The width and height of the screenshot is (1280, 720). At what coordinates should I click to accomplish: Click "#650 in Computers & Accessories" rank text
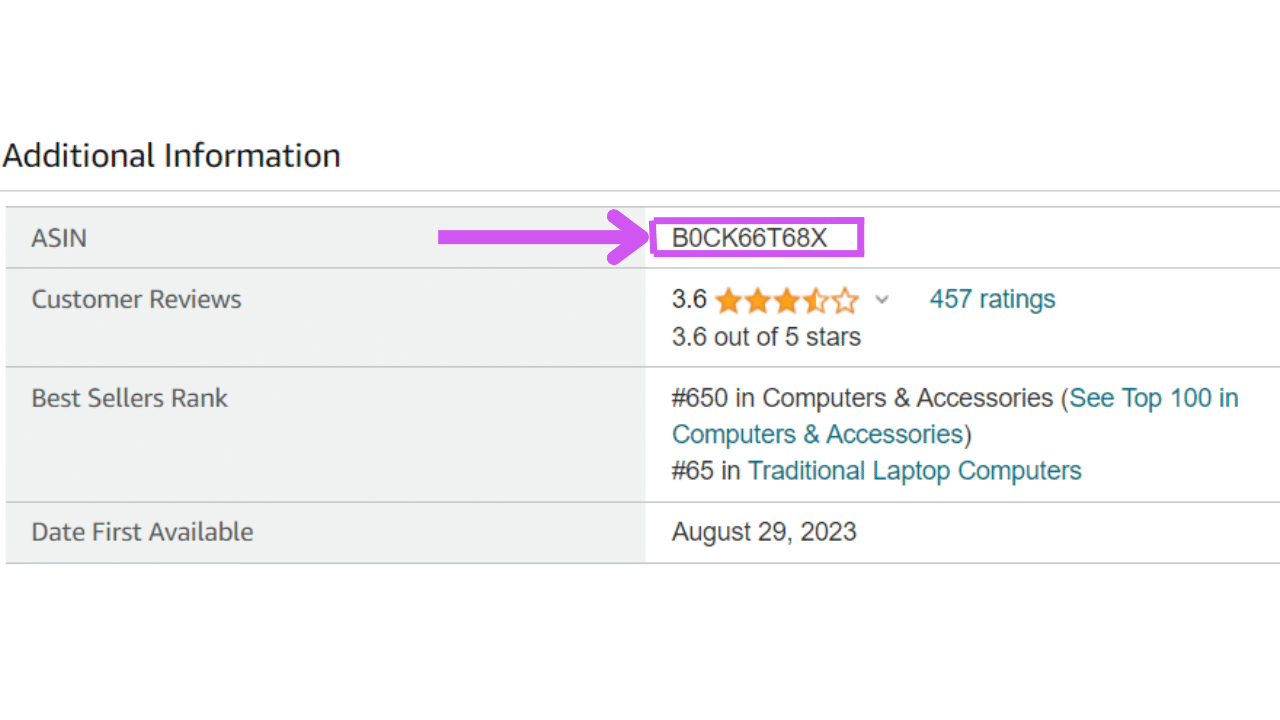tap(862, 398)
